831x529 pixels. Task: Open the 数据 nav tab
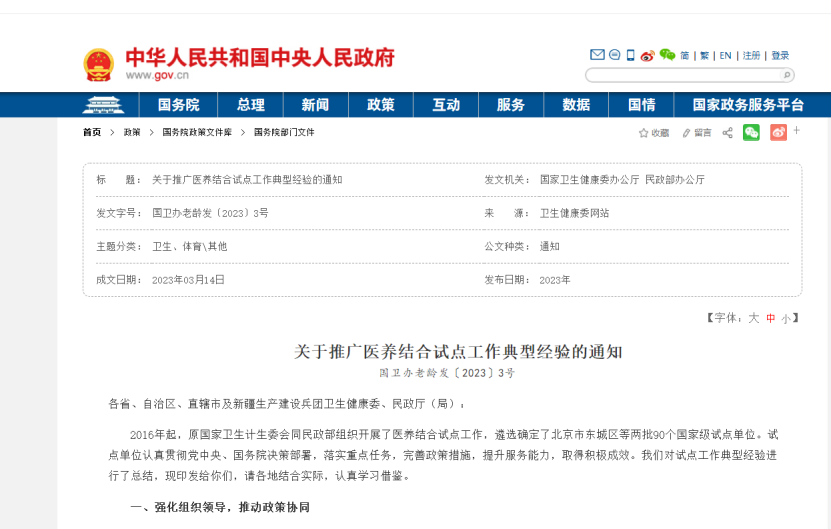576,105
